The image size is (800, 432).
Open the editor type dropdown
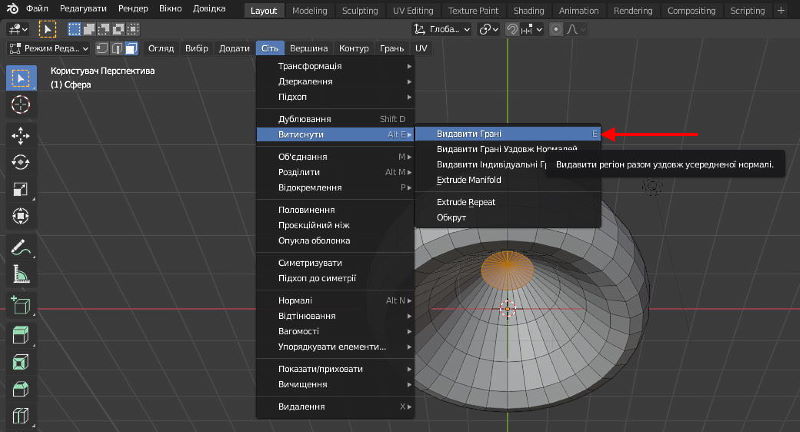(18, 30)
